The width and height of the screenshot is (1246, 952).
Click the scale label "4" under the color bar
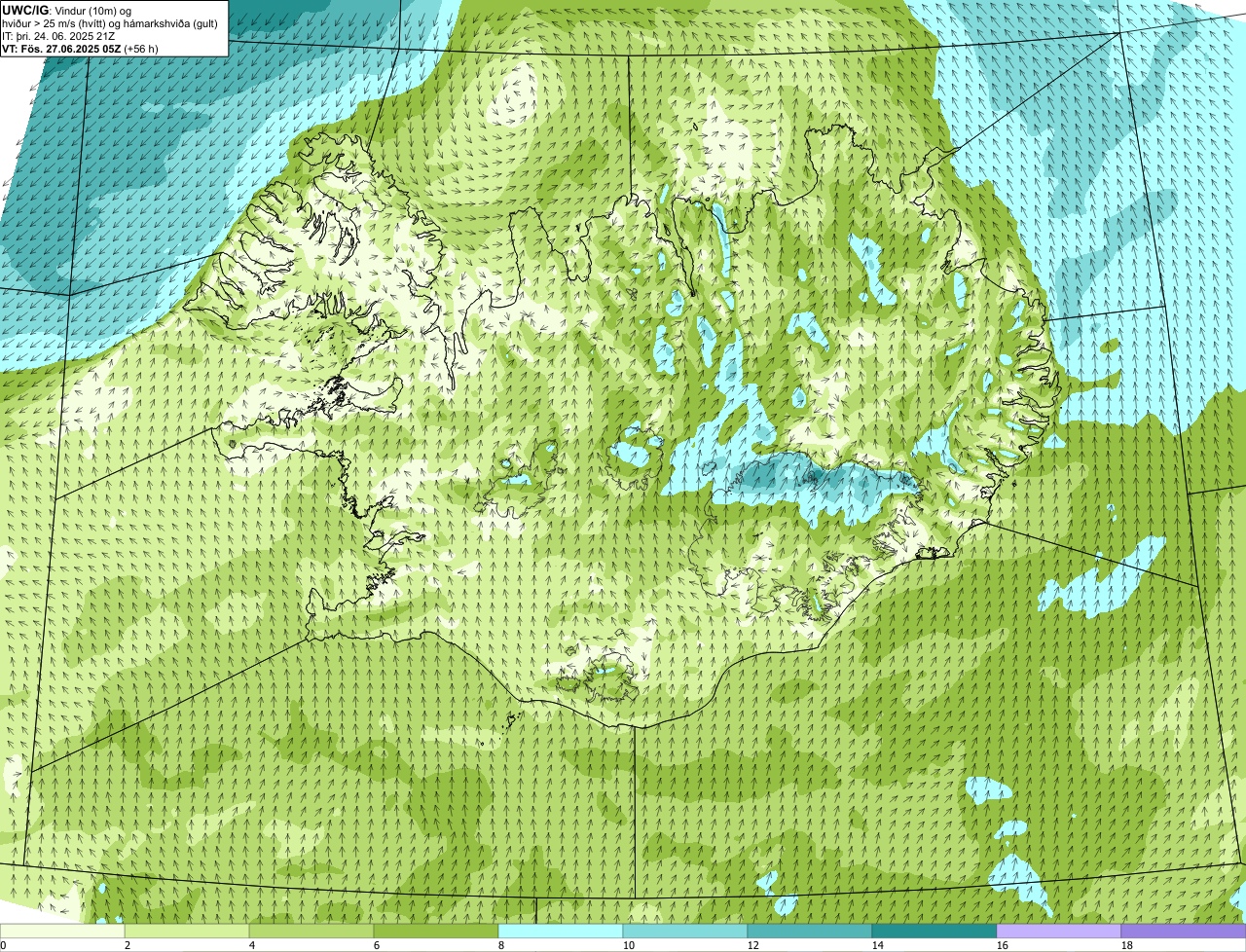252,945
